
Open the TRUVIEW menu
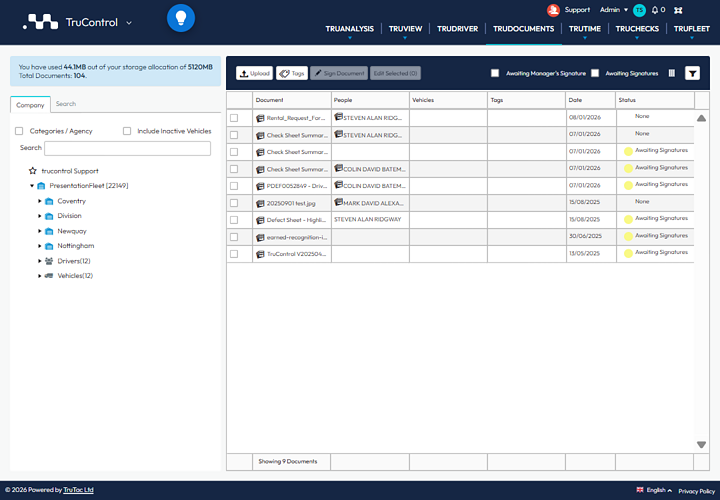405,29
